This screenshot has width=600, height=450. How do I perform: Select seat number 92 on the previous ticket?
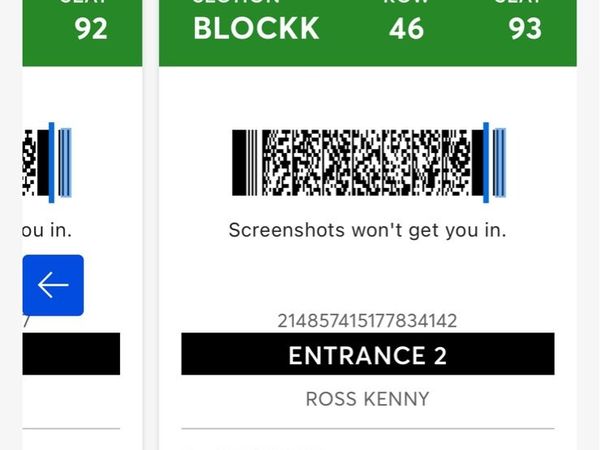click(92, 28)
